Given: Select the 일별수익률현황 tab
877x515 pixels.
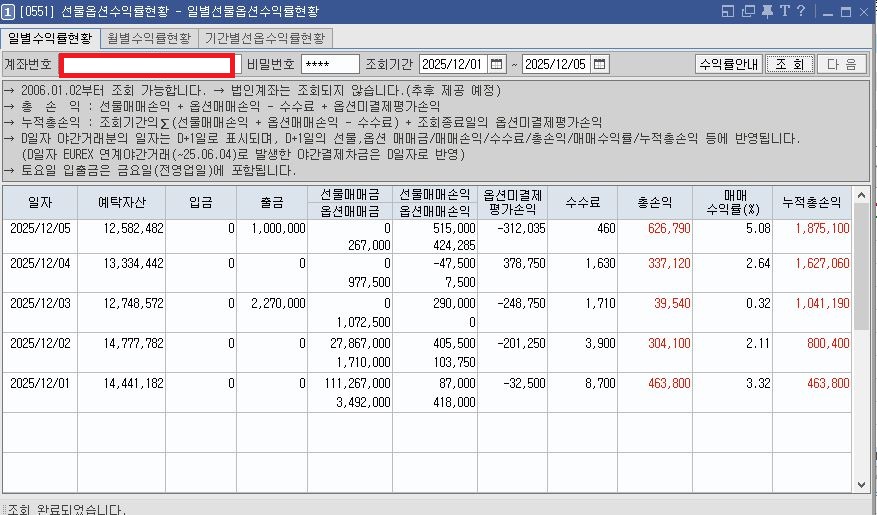Looking at the screenshot, I should pos(50,39).
